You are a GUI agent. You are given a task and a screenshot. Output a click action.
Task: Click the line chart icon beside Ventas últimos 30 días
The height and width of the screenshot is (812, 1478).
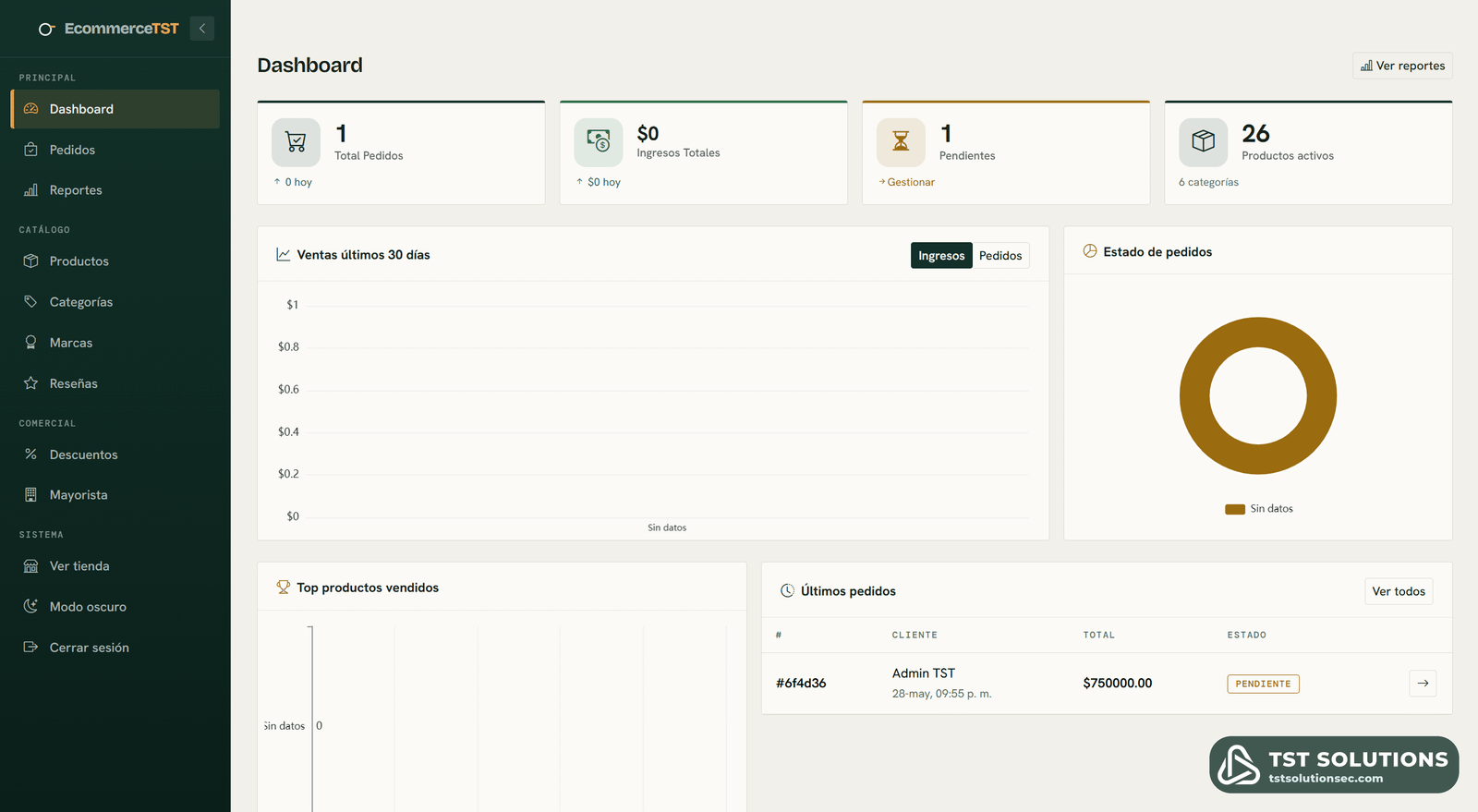pos(284,255)
